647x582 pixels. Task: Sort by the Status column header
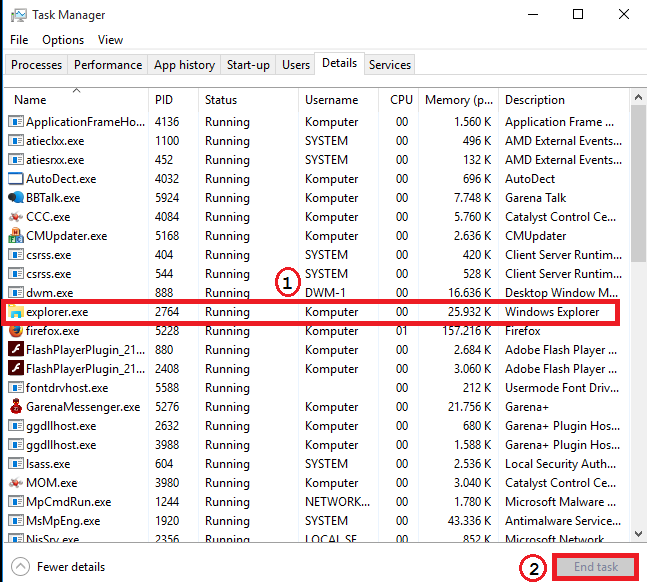click(248, 100)
